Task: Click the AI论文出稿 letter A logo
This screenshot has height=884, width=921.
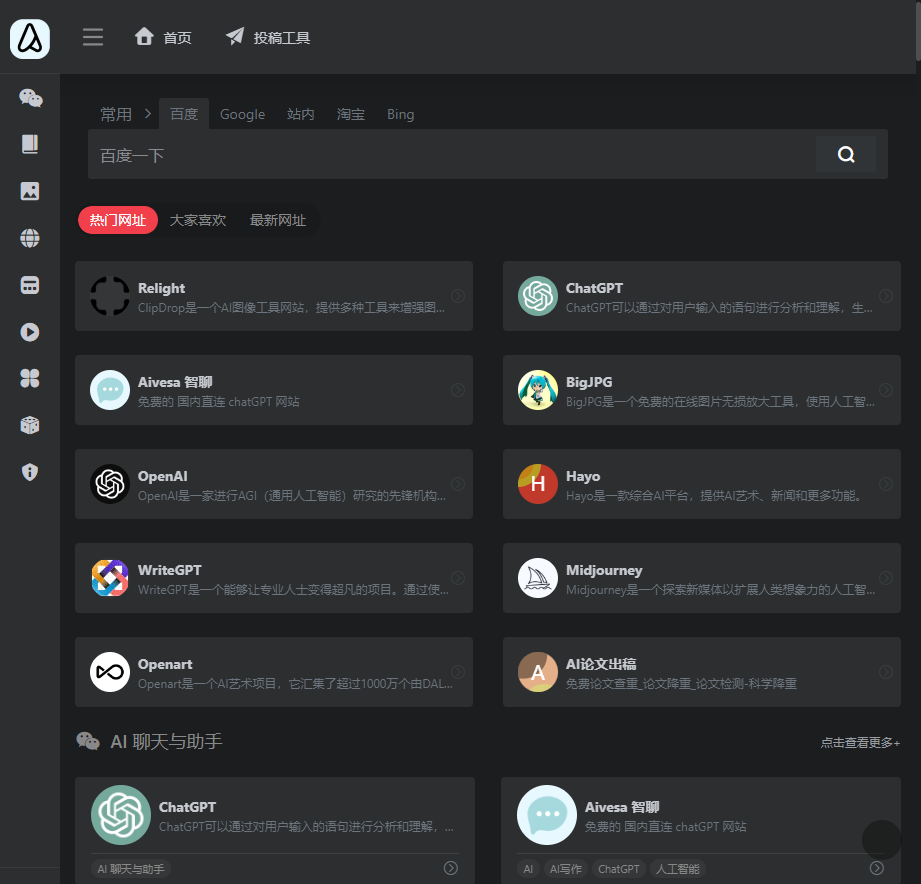Action: (537, 672)
